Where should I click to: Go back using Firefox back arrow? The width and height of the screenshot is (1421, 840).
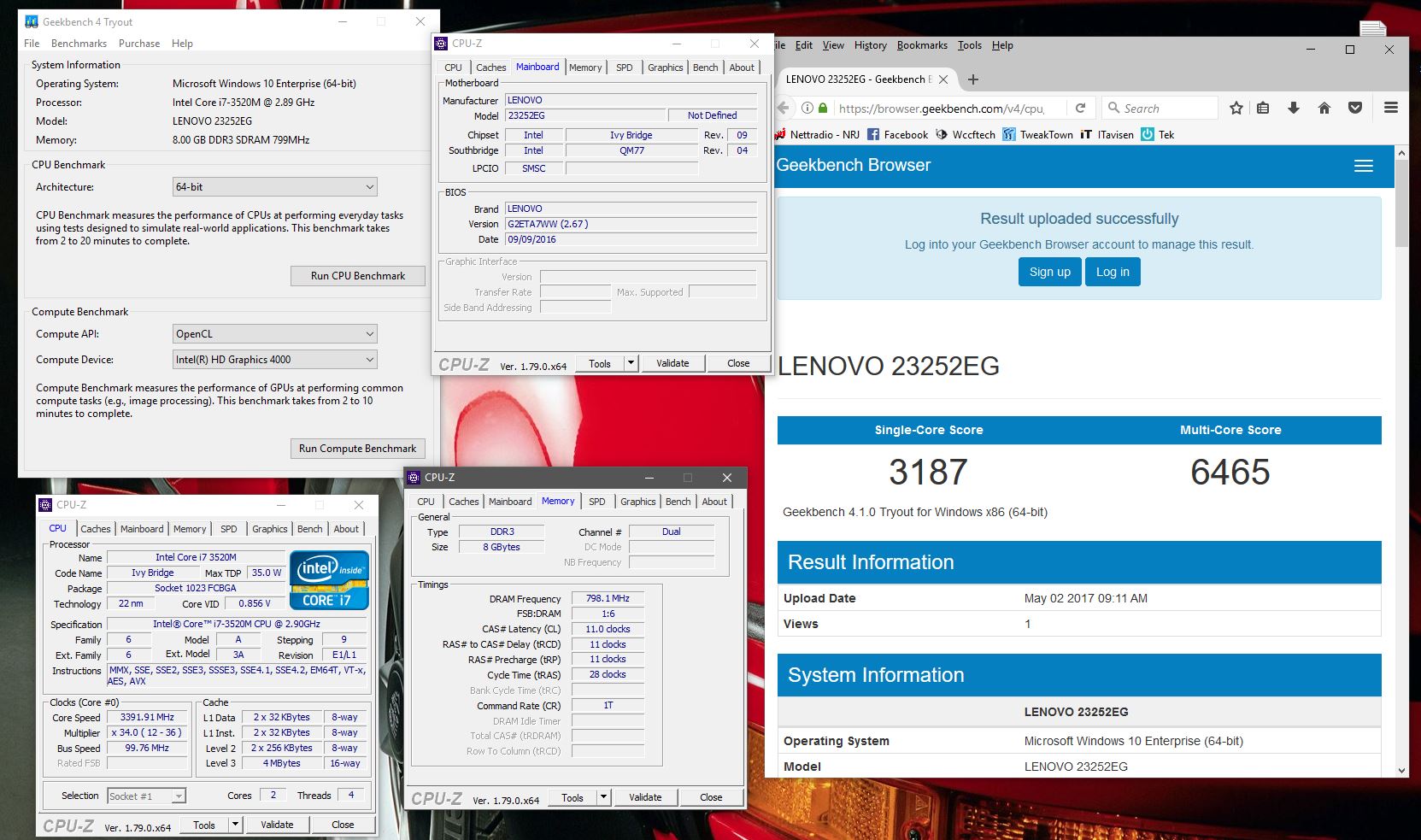coord(783,108)
